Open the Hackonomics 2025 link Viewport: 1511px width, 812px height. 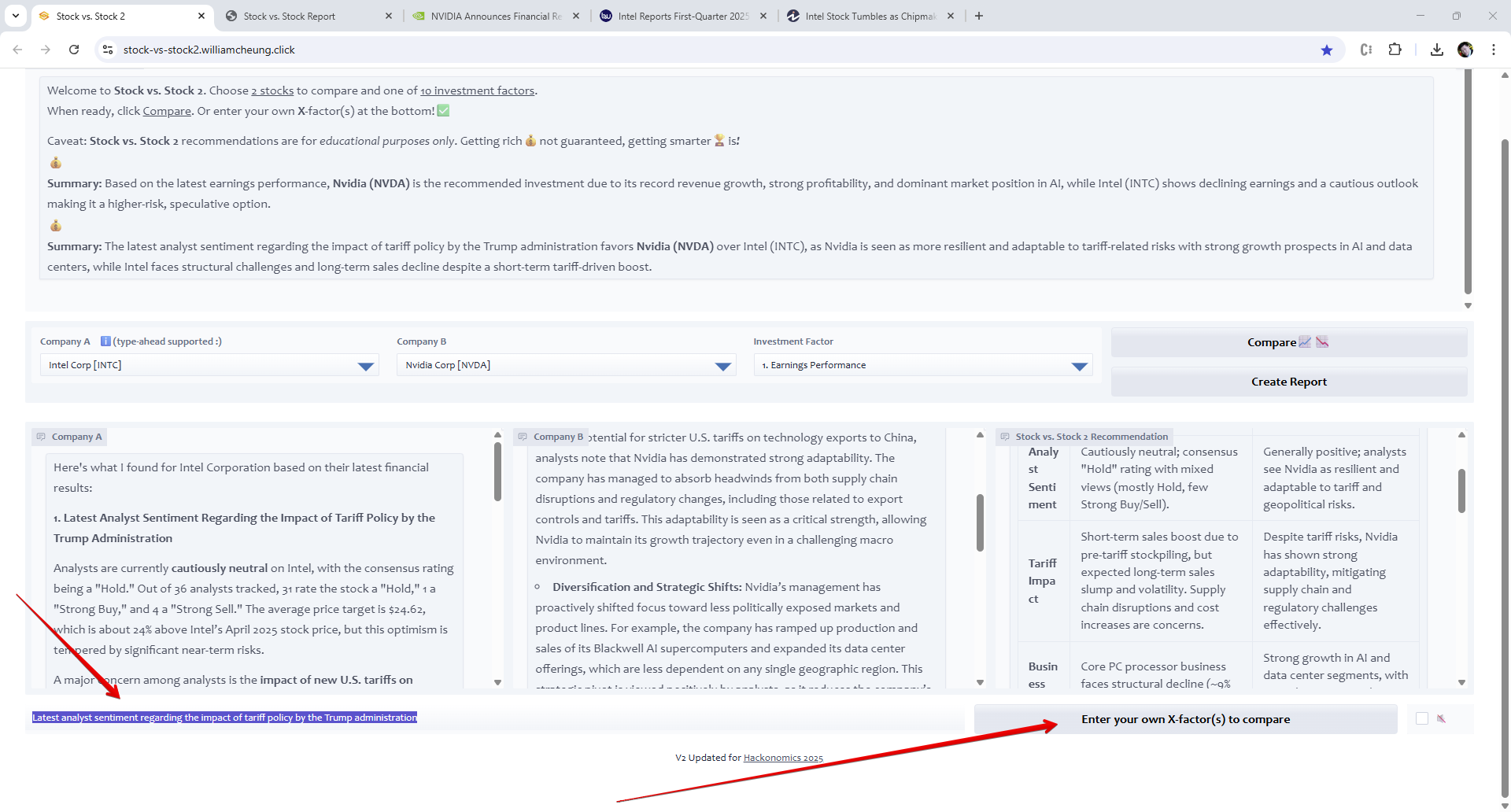pyautogui.click(x=783, y=758)
